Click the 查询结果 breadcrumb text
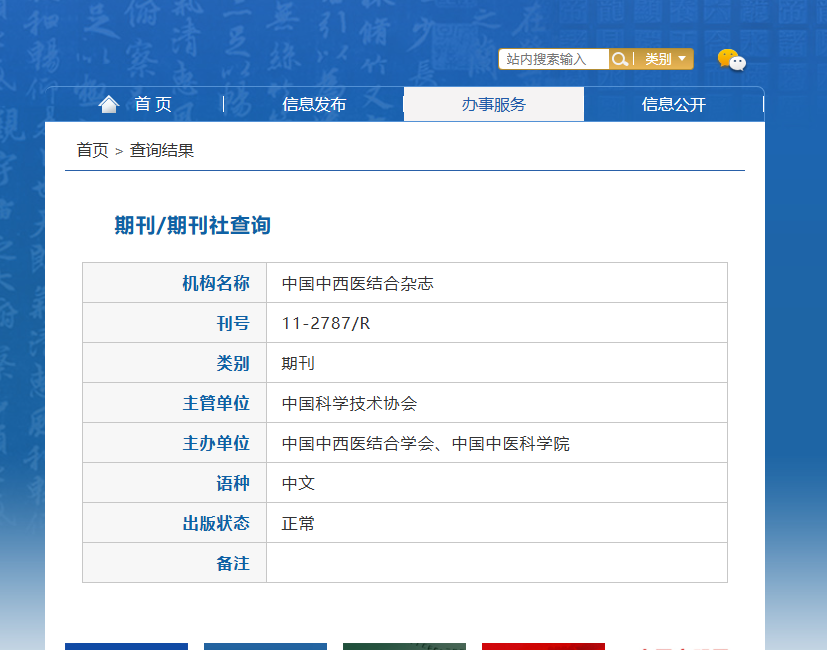 [162, 150]
